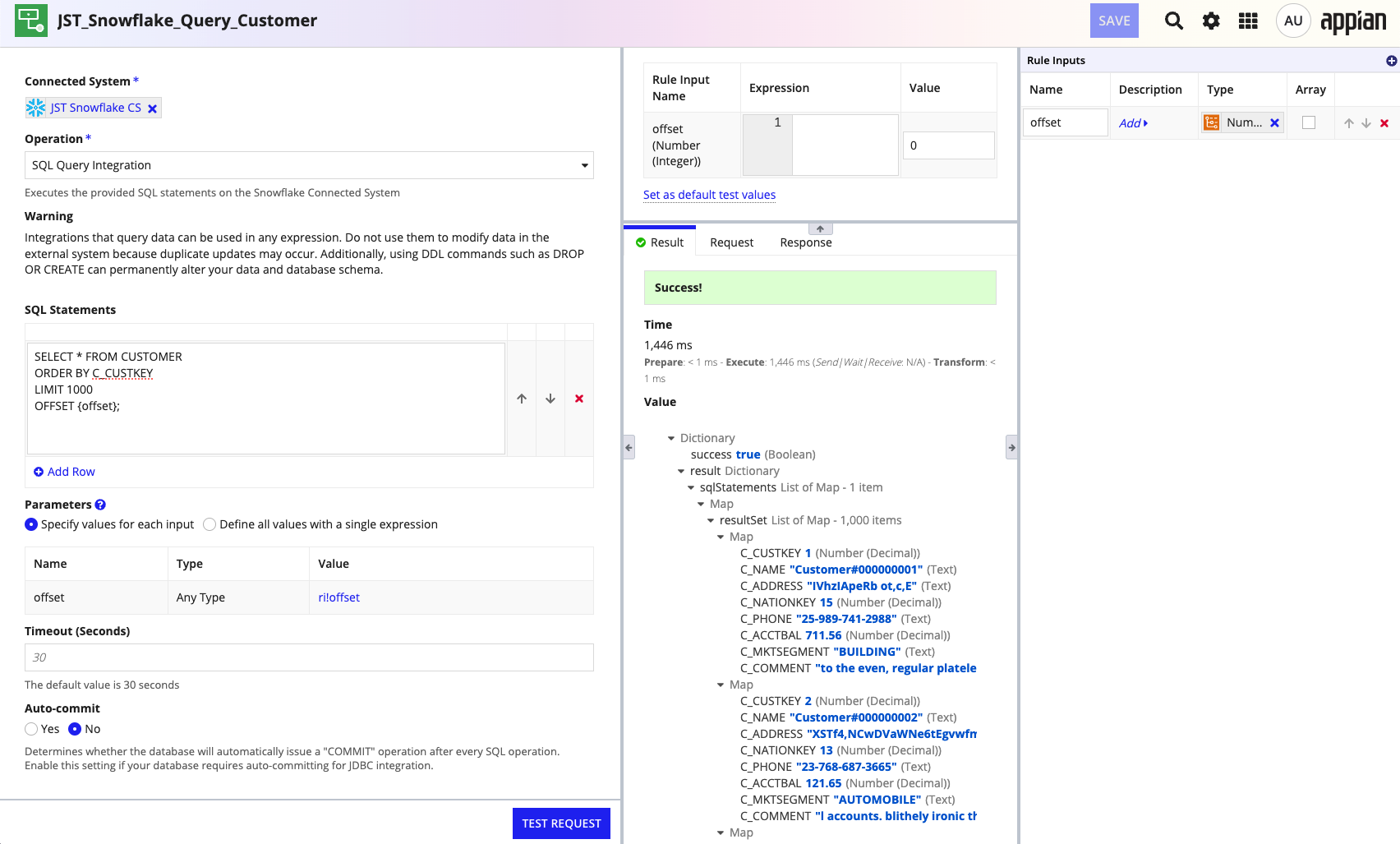Open the AU user profile menu
Image resolution: width=1400 pixels, height=844 pixels.
point(1293,21)
